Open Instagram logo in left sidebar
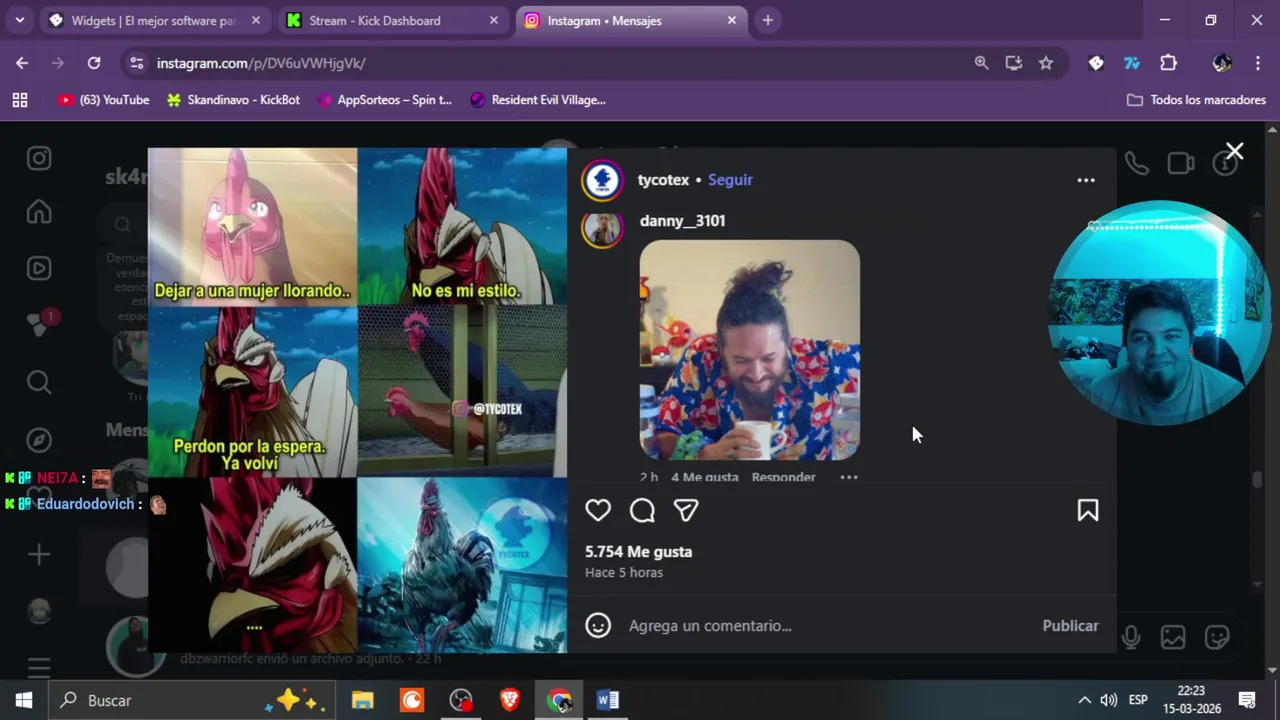The image size is (1280, 720). click(x=39, y=158)
